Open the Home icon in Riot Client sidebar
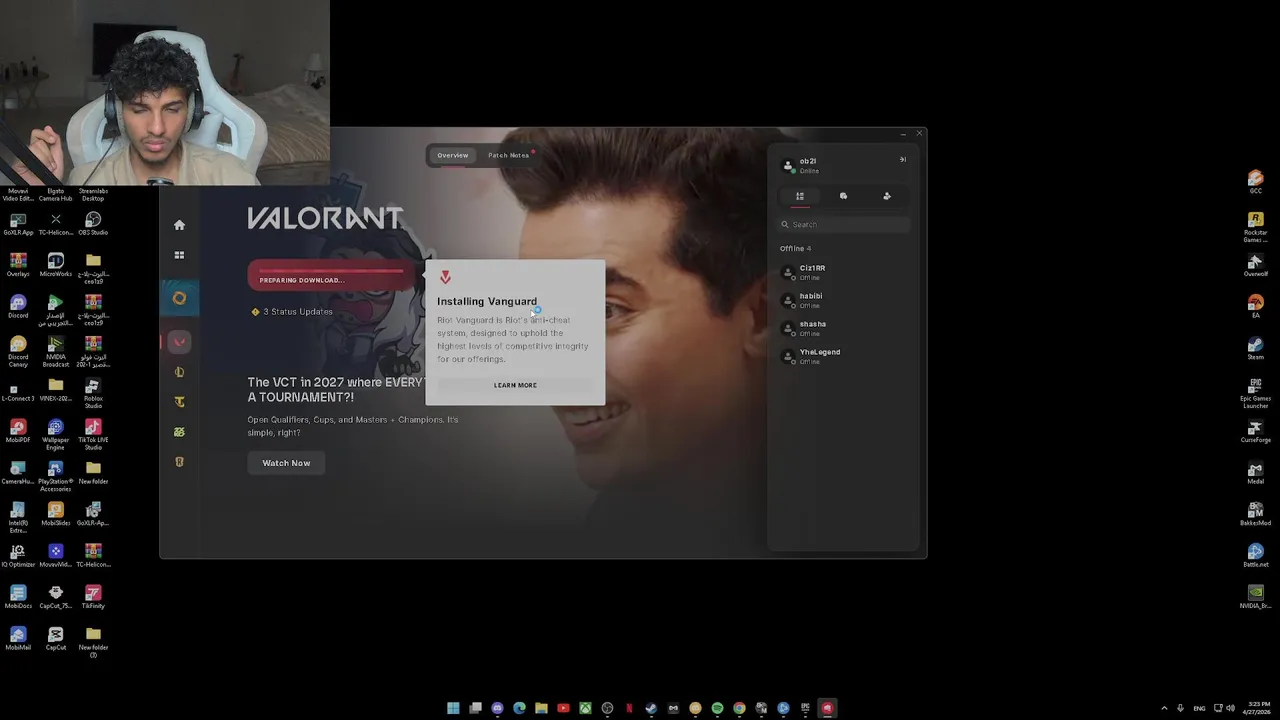 tap(179, 225)
